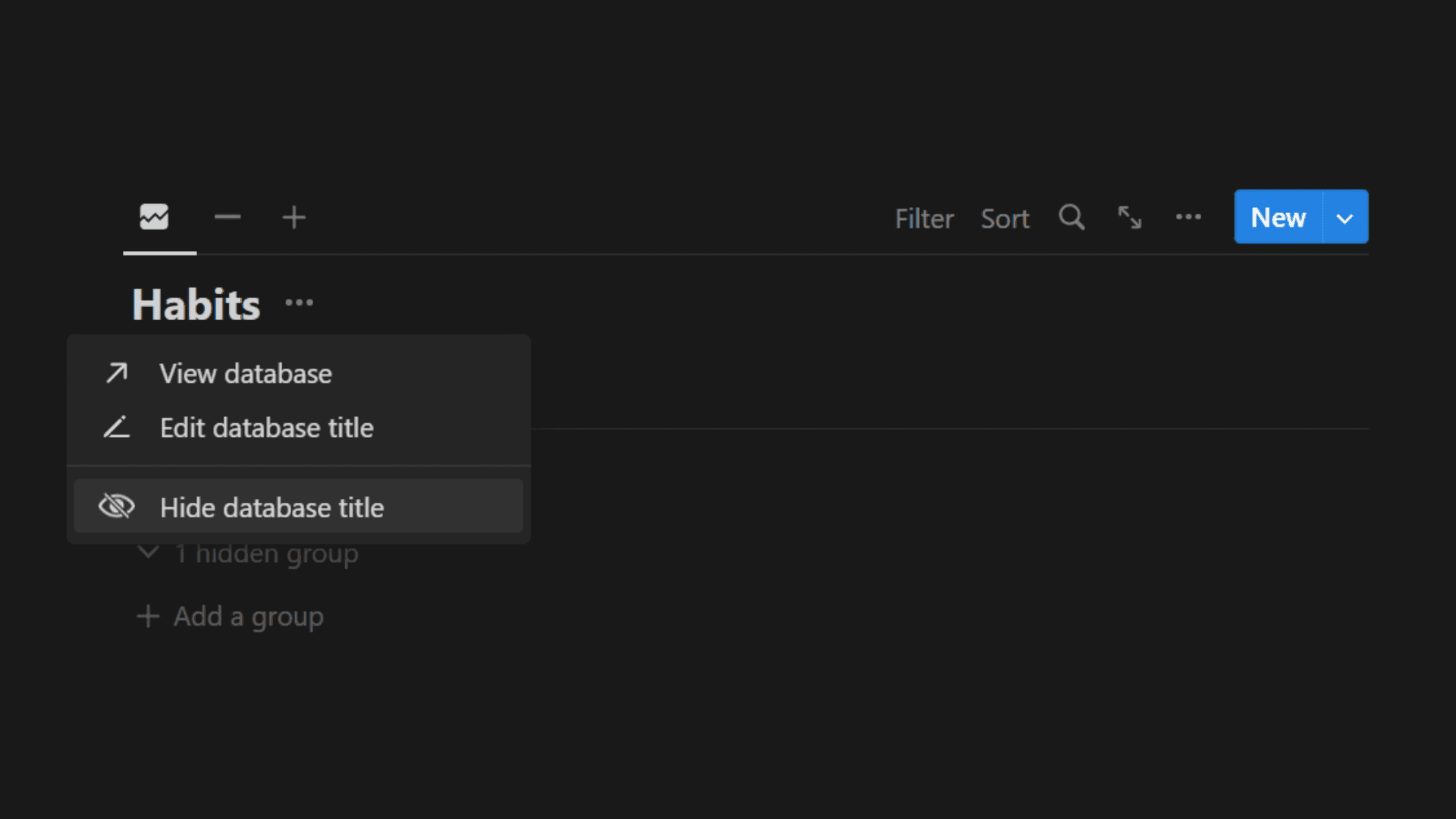Open database full page via arrows icon
The width and height of the screenshot is (1456, 819).
click(x=1130, y=218)
